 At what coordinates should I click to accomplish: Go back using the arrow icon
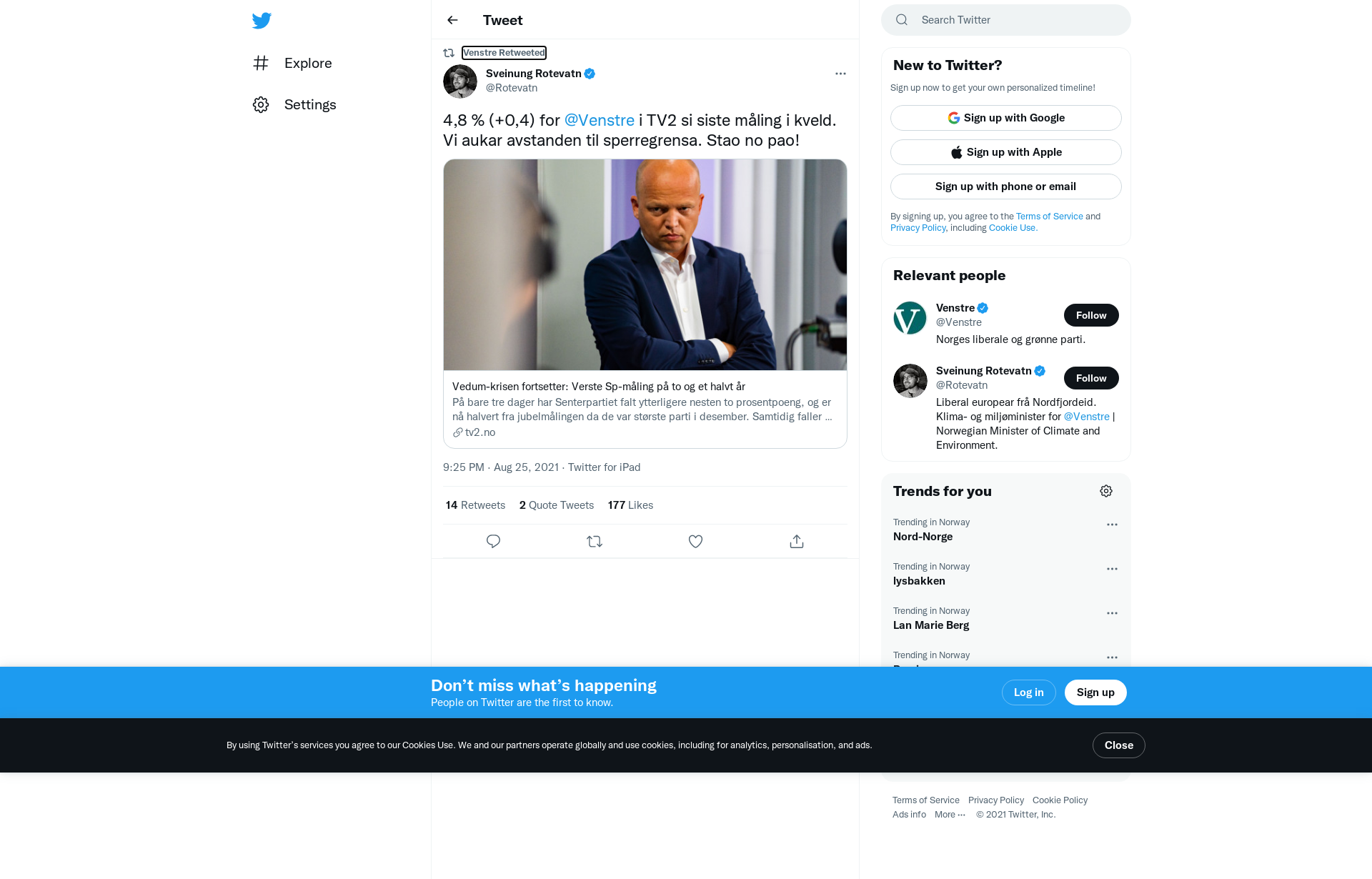click(x=452, y=20)
